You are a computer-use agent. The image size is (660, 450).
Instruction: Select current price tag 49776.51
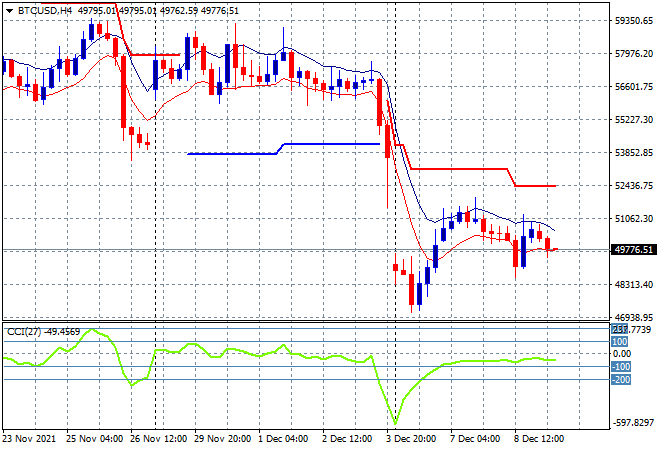coord(633,250)
